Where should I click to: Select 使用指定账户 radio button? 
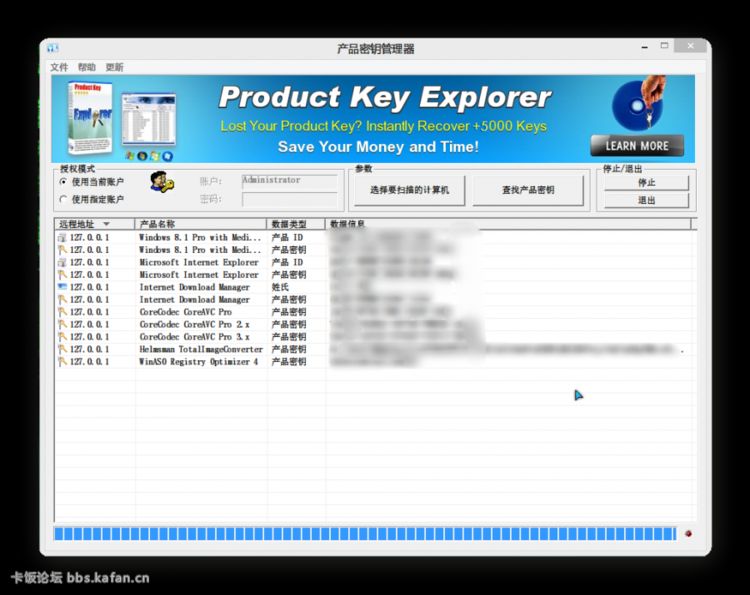click(x=92, y=199)
